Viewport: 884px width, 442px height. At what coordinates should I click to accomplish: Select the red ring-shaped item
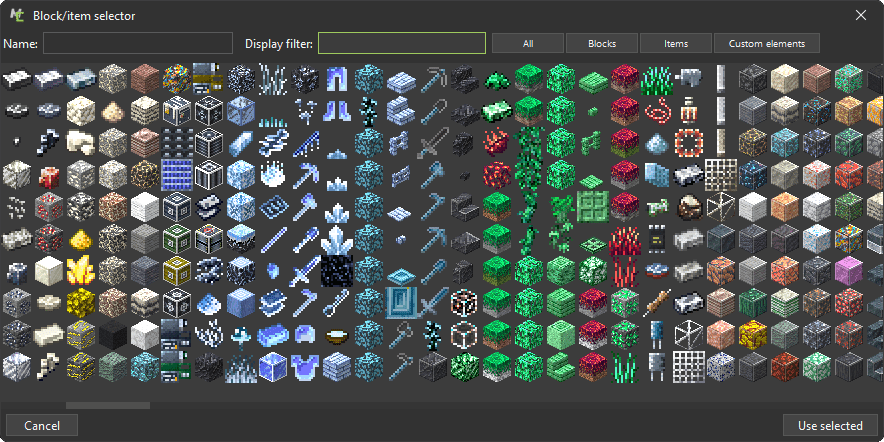click(688, 143)
